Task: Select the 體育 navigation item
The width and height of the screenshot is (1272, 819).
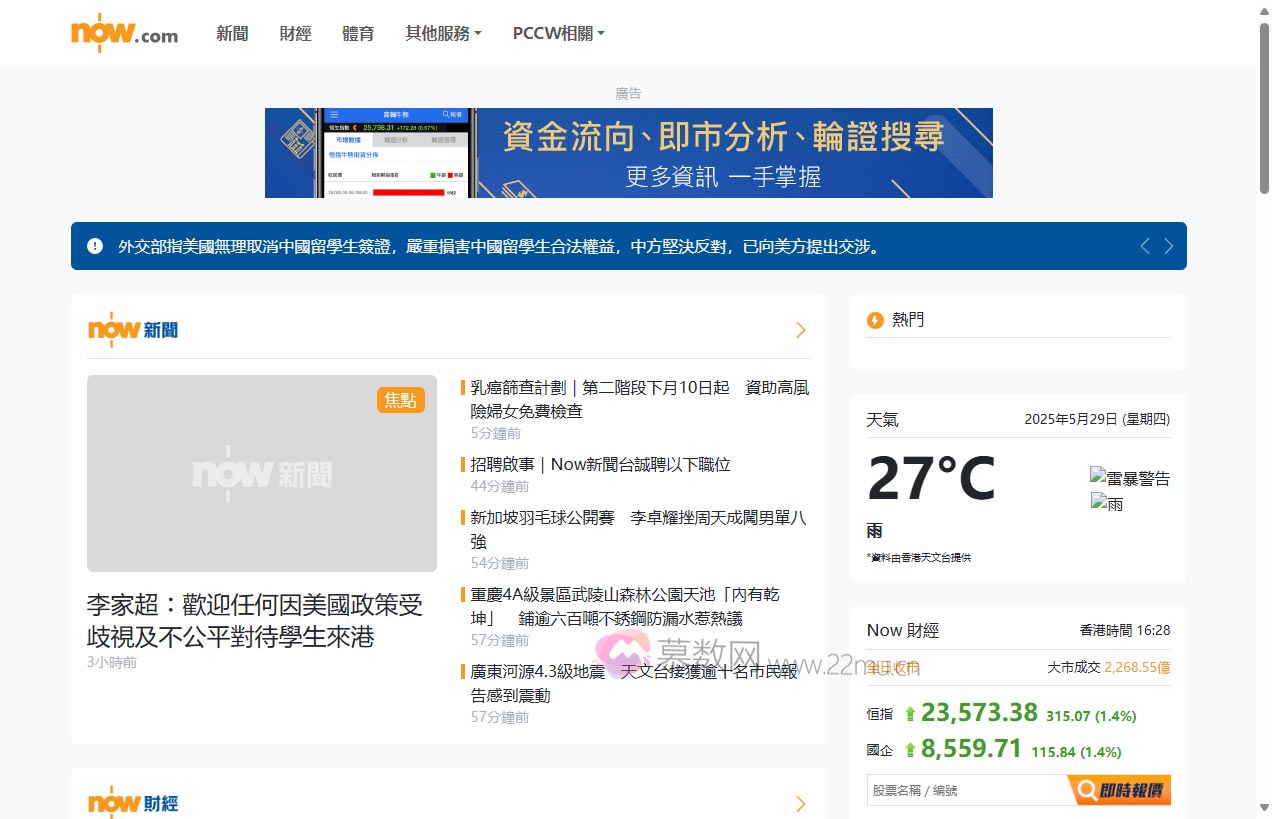Action: (x=358, y=33)
